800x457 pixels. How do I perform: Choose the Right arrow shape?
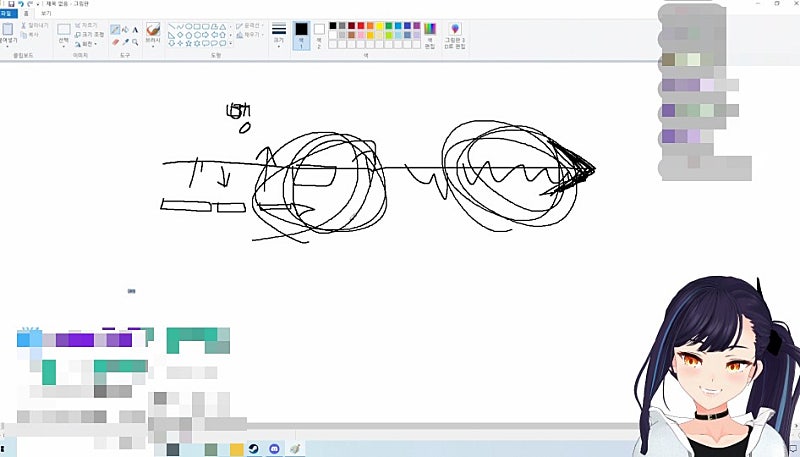[206, 35]
